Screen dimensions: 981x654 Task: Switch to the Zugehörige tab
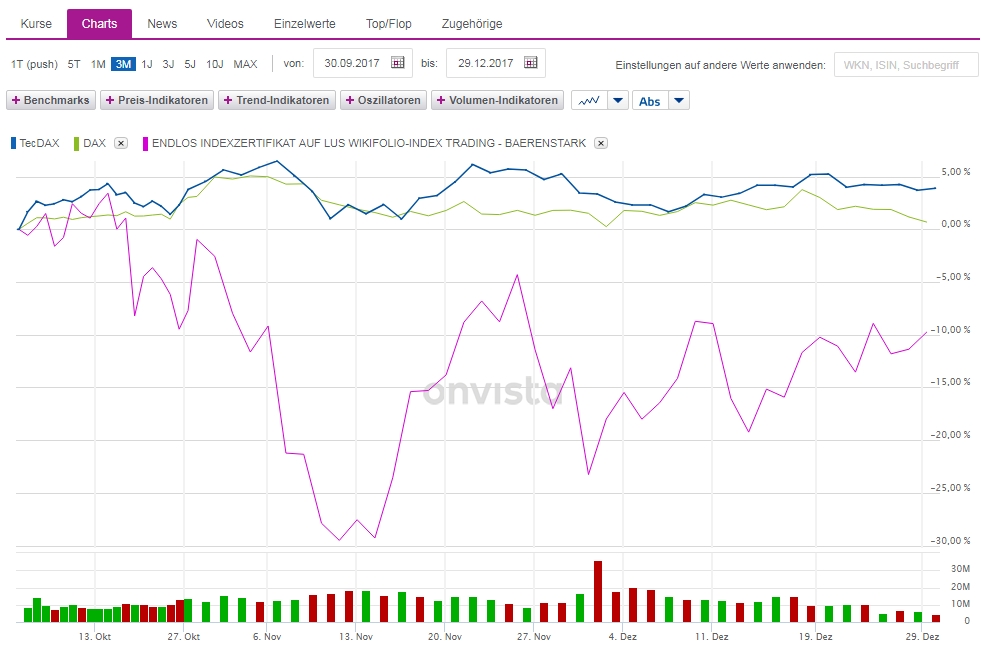point(472,24)
